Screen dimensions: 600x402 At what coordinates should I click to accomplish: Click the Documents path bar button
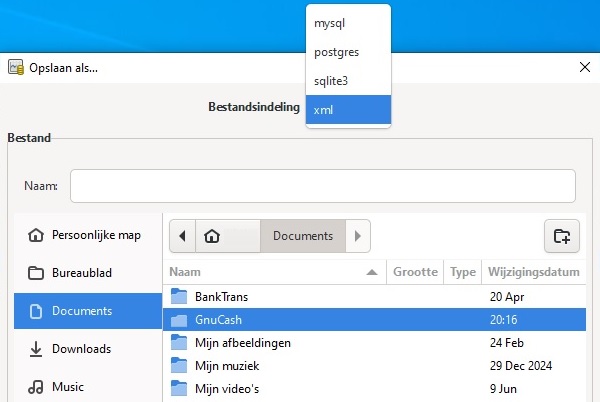click(x=302, y=236)
